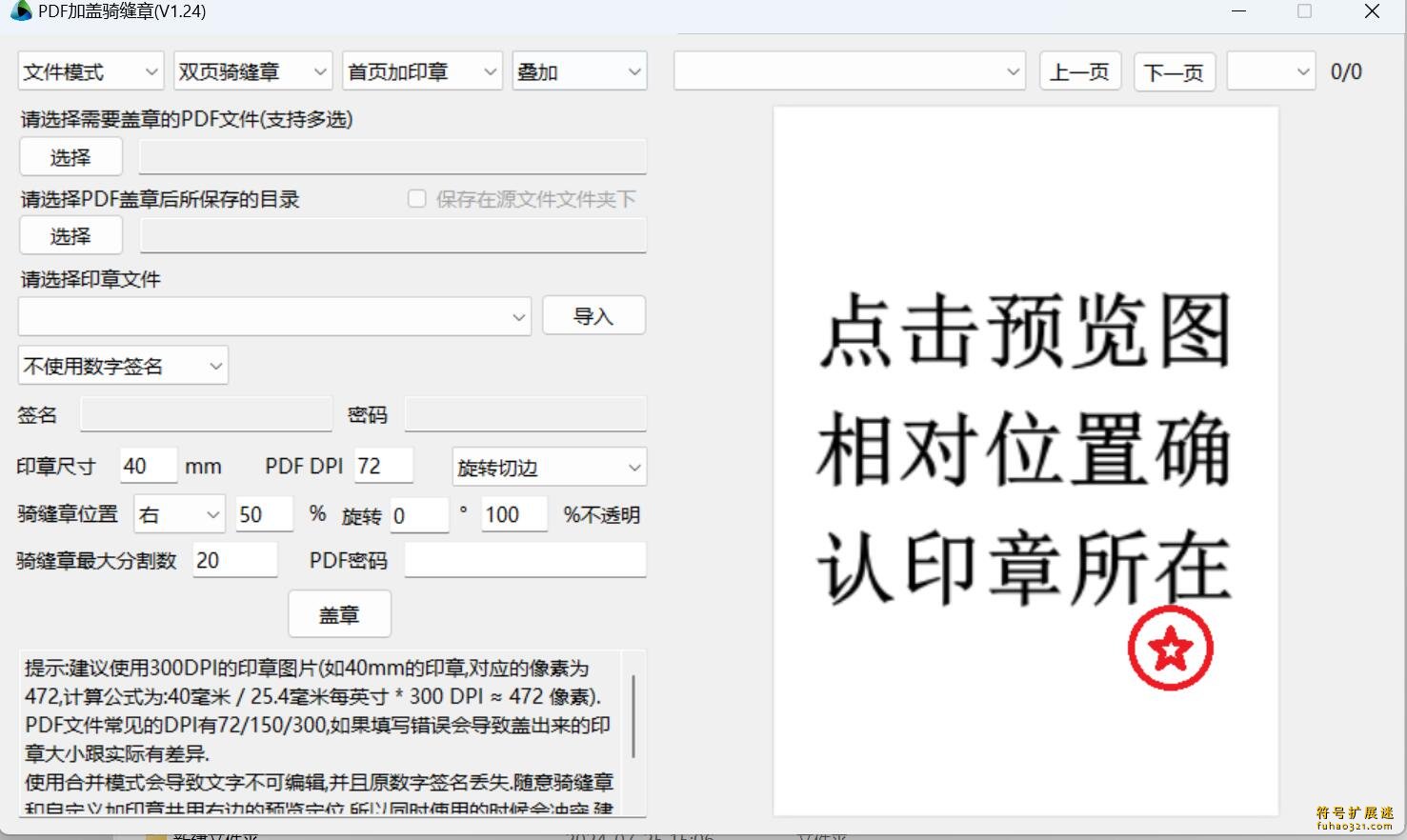1407x840 pixels.
Task: Click the red star seal in preview
Action: 1170,649
